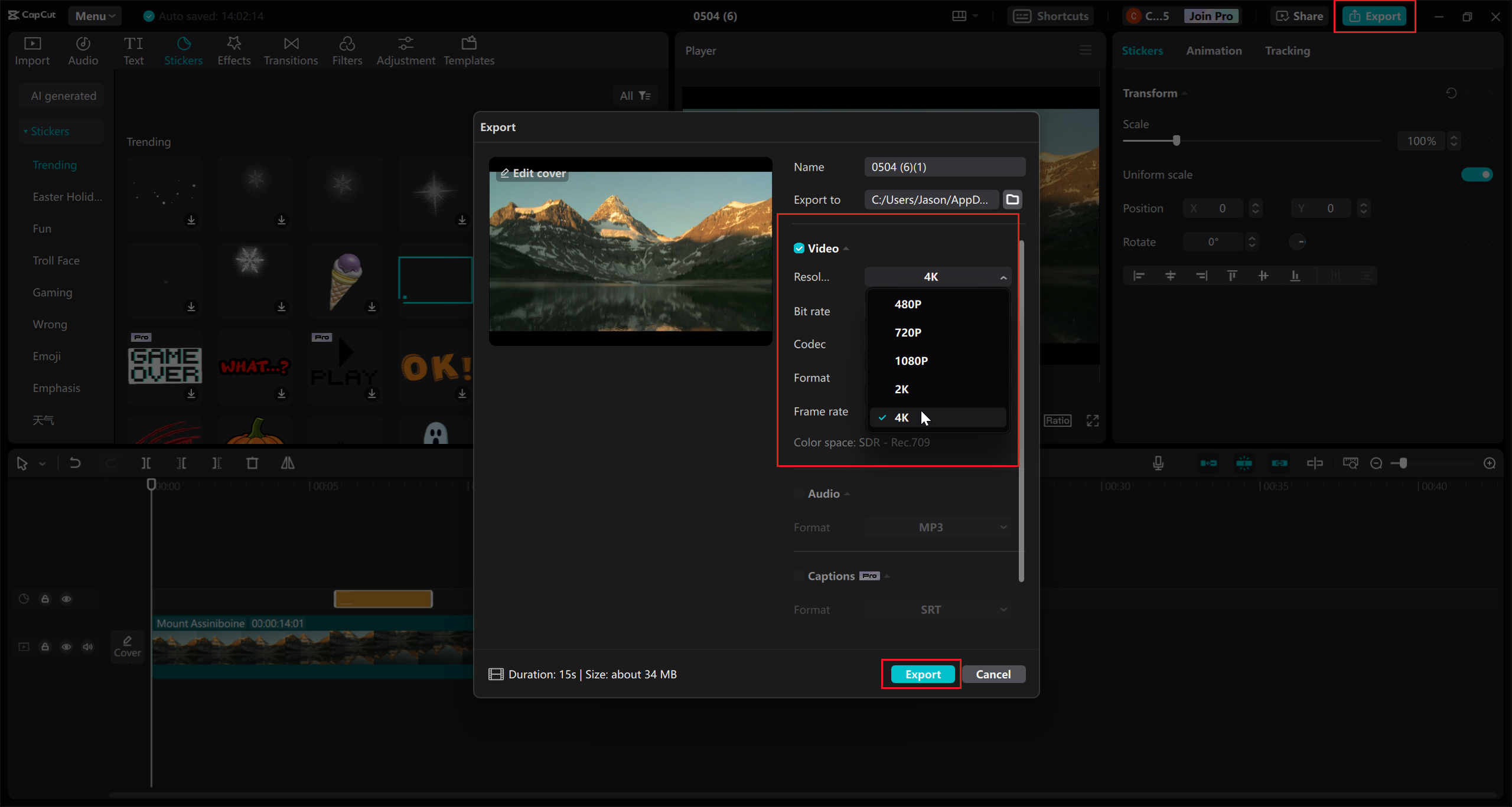Switch to the Transitions panel

(291, 50)
